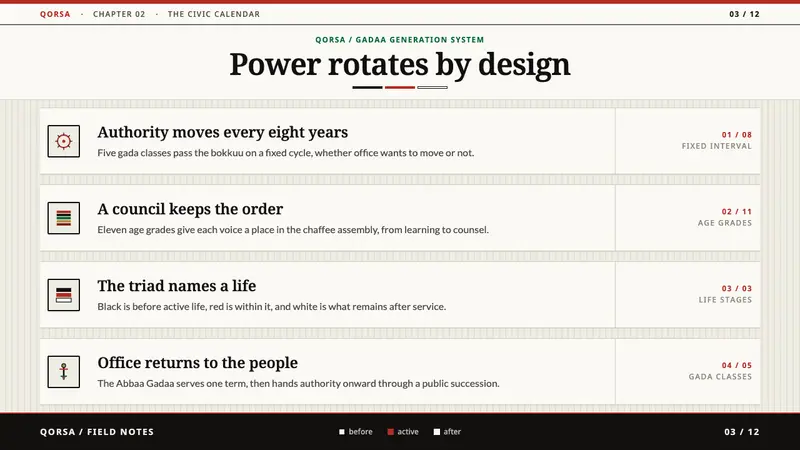
Task: Click the '02 / 11' counter
Action: tap(737, 212)
